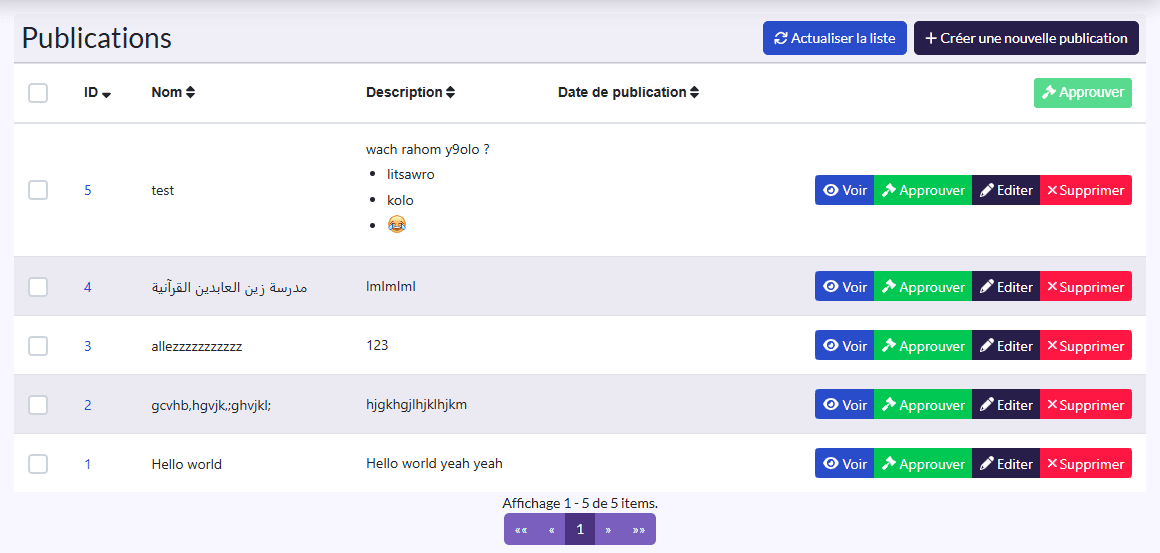Screen dimensions: 1160x553
Task: View the gcvhb,hgvjk publication
Action: 844,404
